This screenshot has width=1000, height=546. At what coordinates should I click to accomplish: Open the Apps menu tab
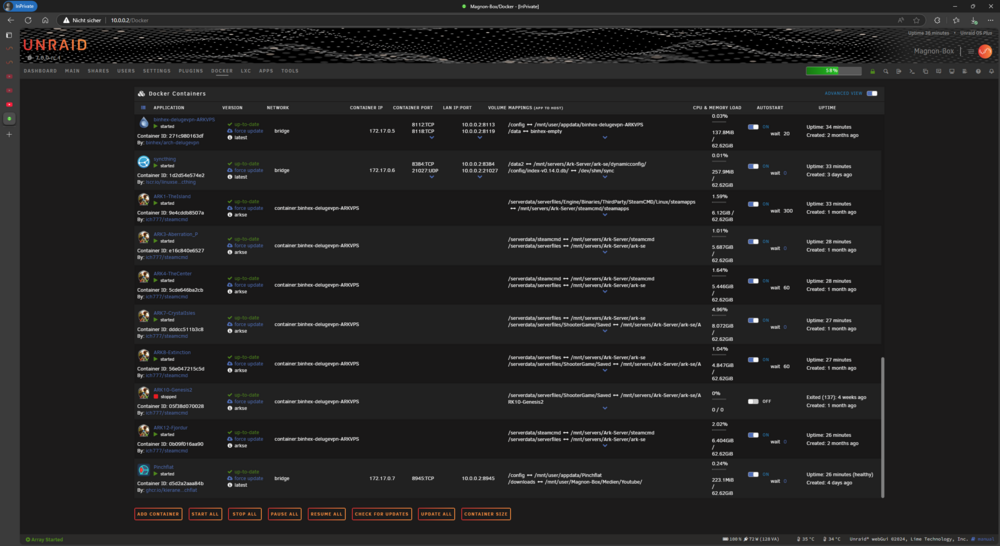point(266,71)
